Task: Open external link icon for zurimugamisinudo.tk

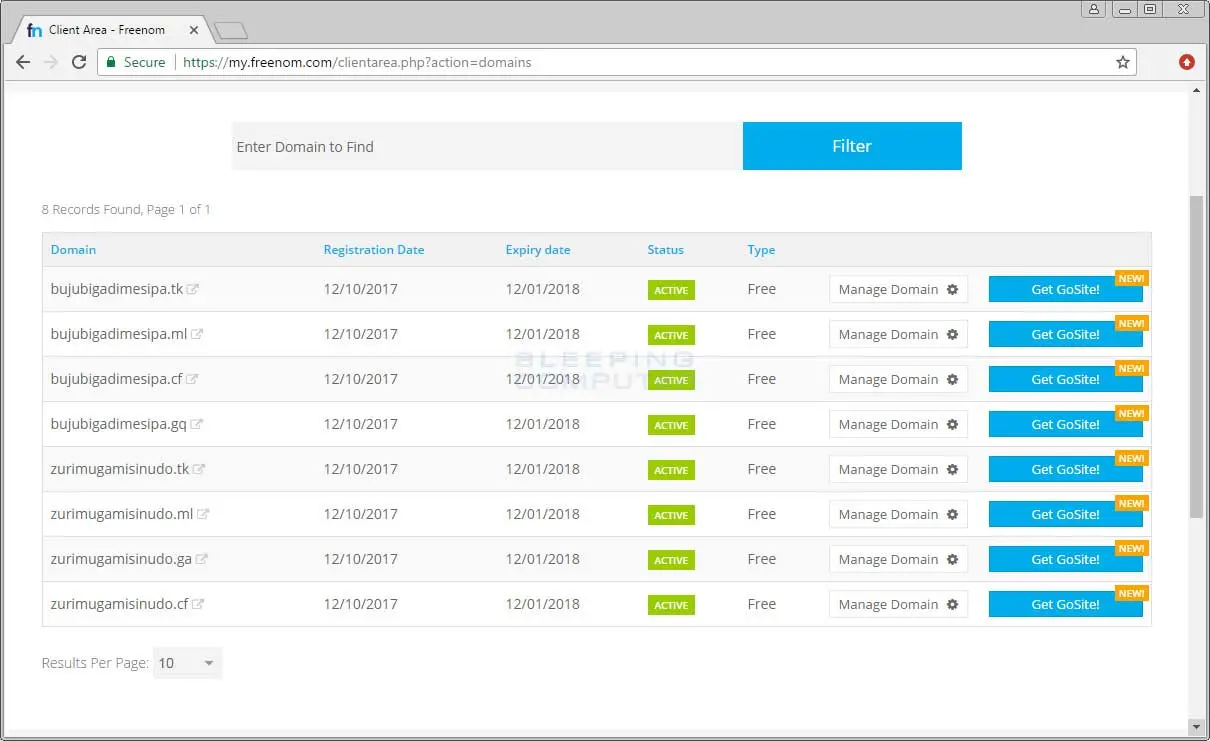Action: click(199, 469)
